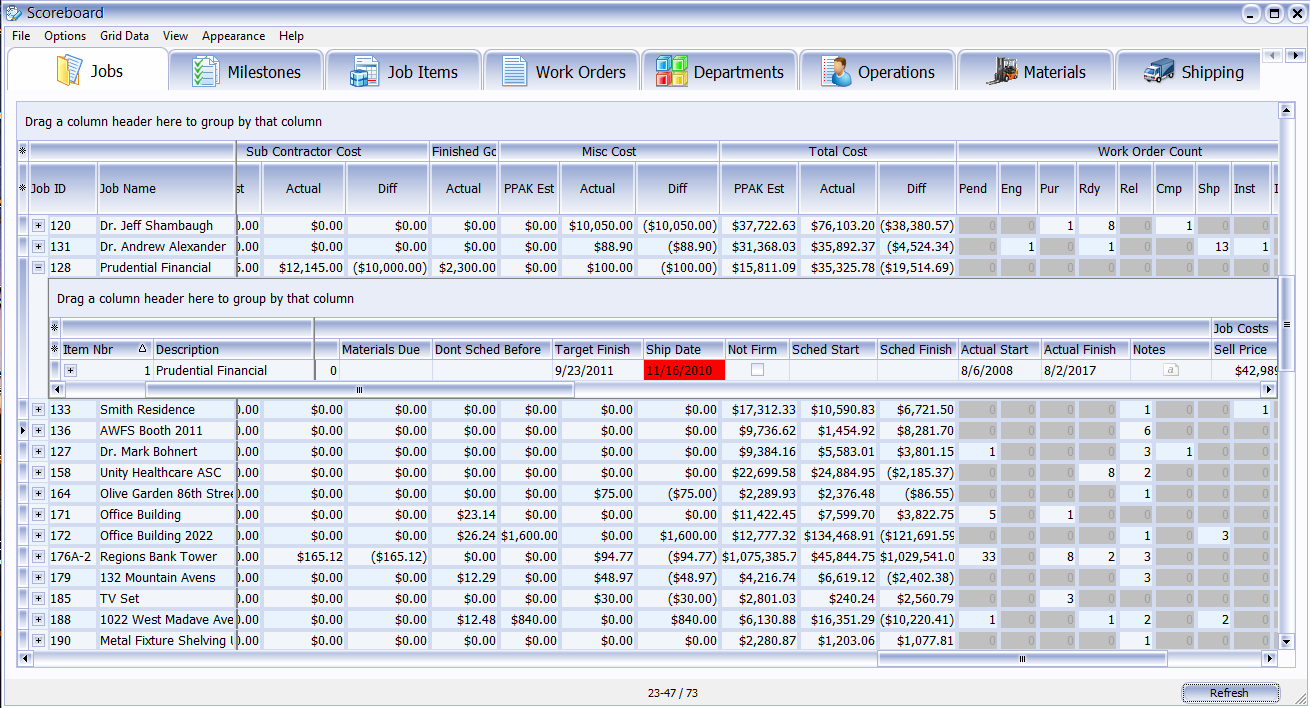The height and width of the screenshot is (708, 1310).
Task: Expand item 1 in the nested grid
Action: (x=70, y=370)
